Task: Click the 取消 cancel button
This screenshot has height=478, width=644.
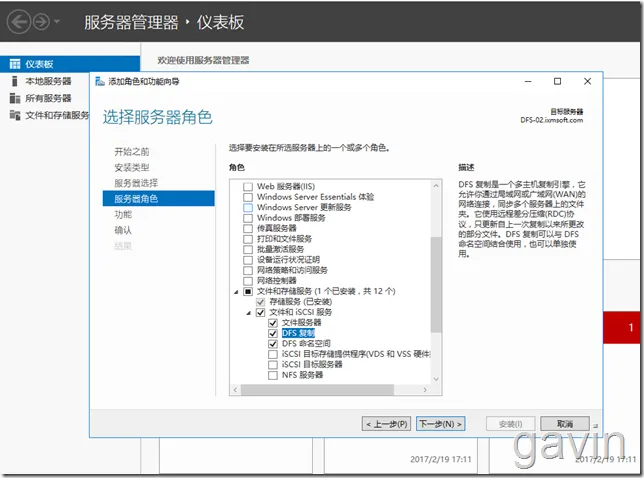Action: tap(565, 424)
